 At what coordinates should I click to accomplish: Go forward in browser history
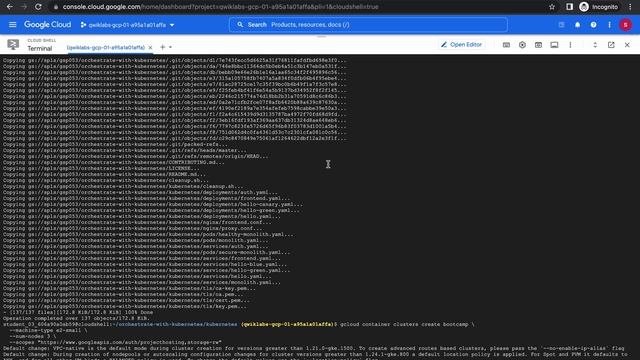tap(24, 7)
